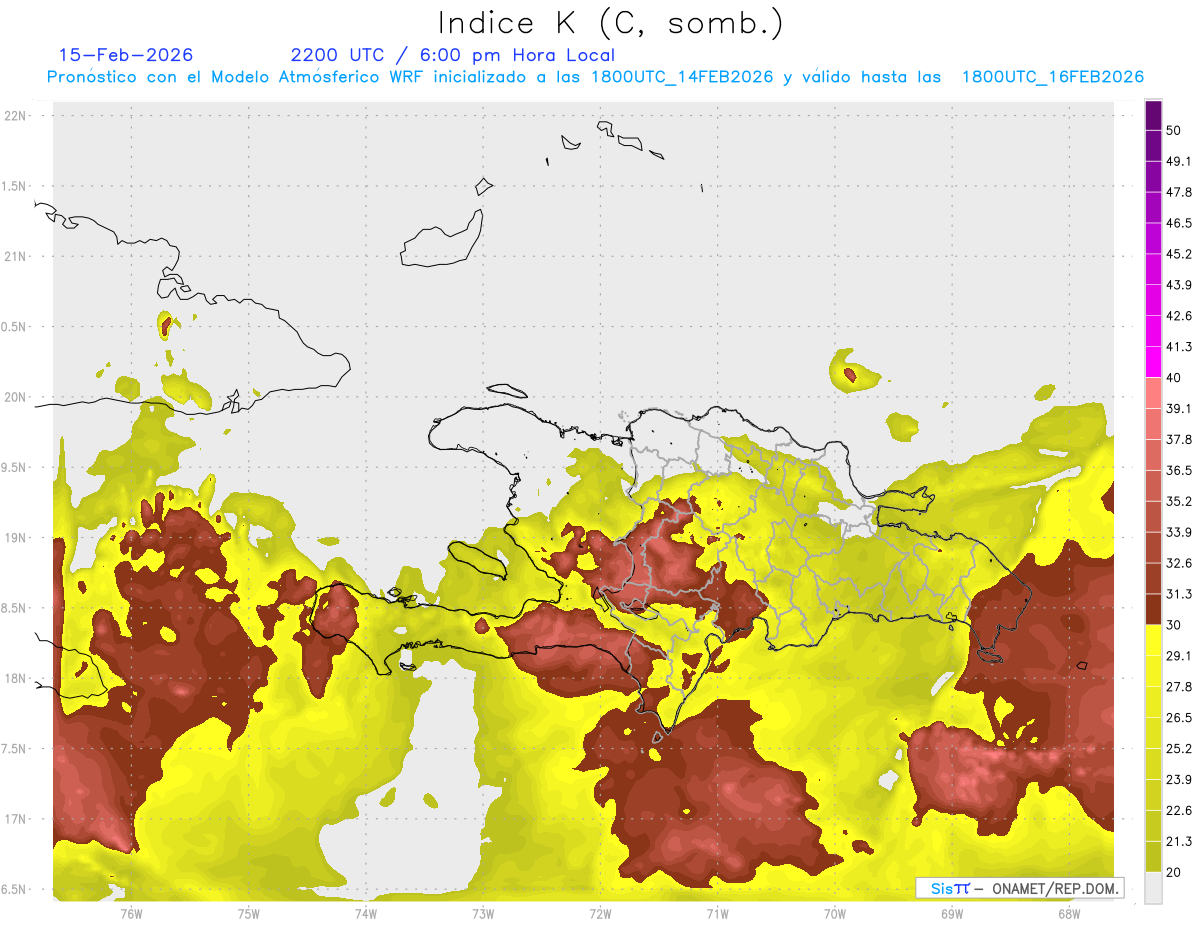The image size is (1200, 927).
Task: Select the '47.8' colorbar value
Action: (x=1179, y=192)
